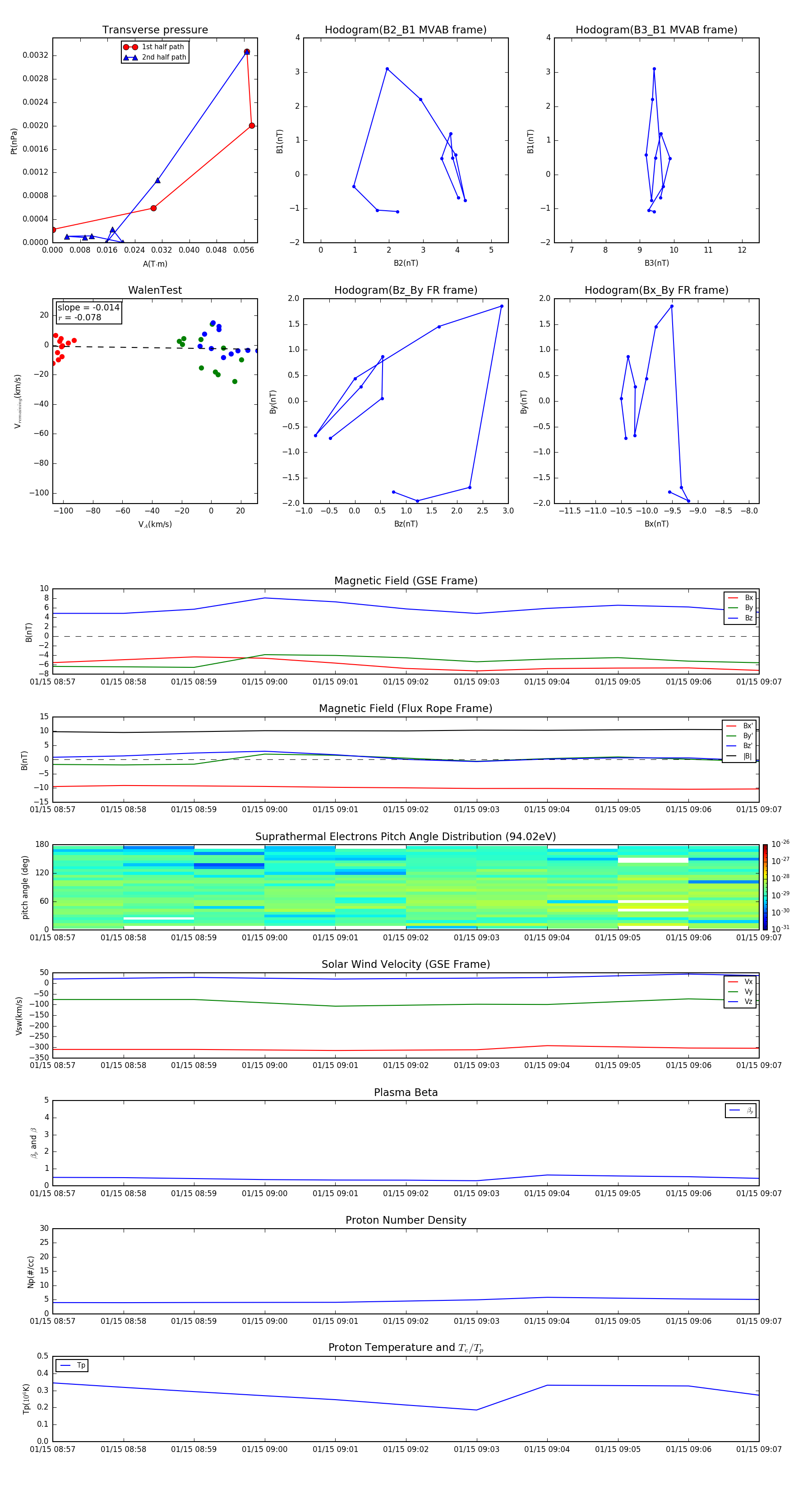The width and height of the screenshot is (812, 1489).
Task: Click 'Bz(nT)' x-axis label
Action: pos(406,524)
